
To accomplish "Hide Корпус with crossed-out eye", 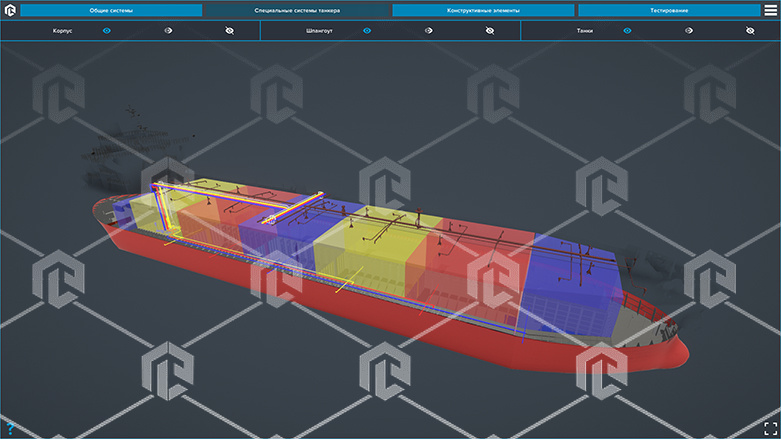I will pyautogui.click(x=230, y=31).
